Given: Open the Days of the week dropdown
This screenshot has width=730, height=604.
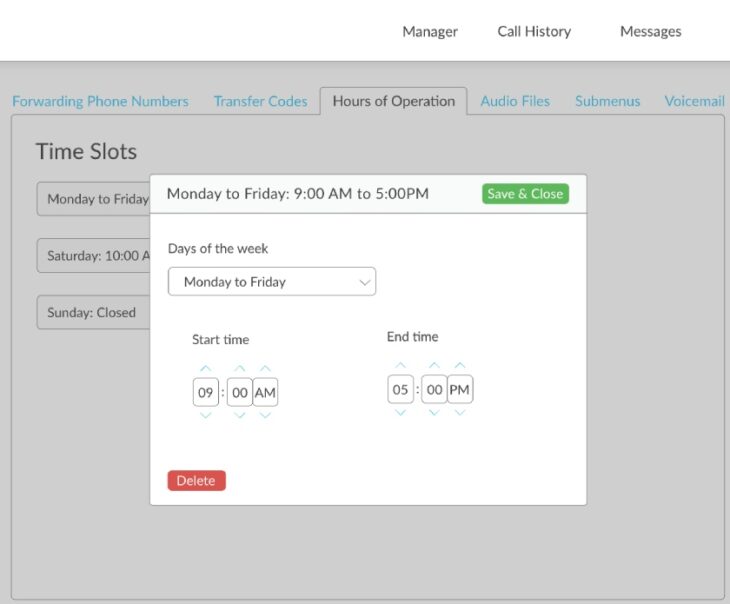Looking at the screenshot, I should (272, 282).
